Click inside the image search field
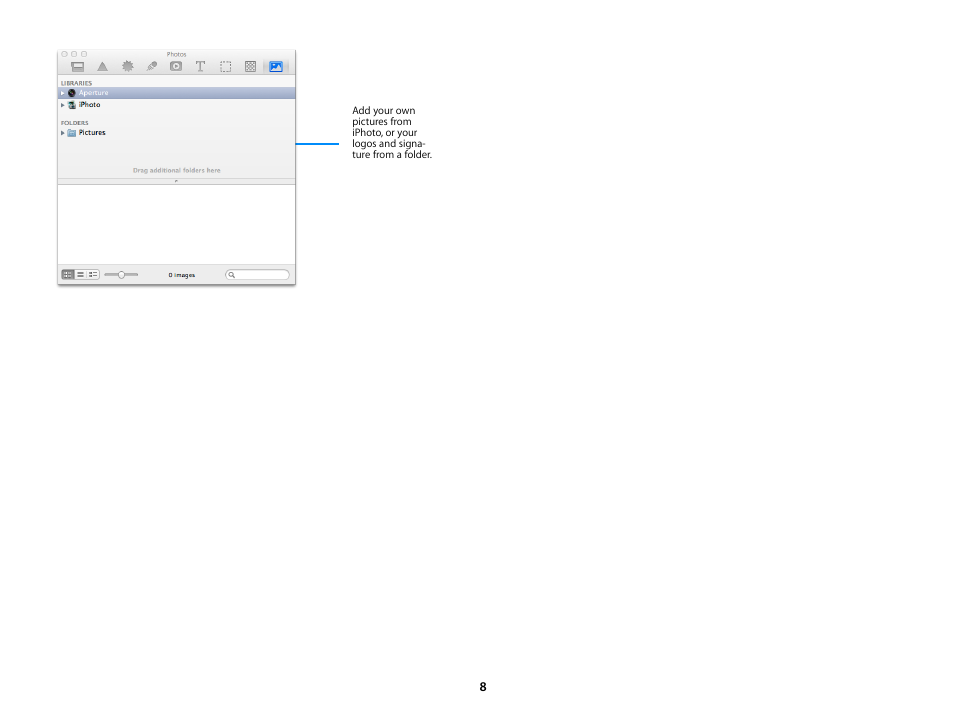Screen dimensions: 954x724 click(257, 275)
